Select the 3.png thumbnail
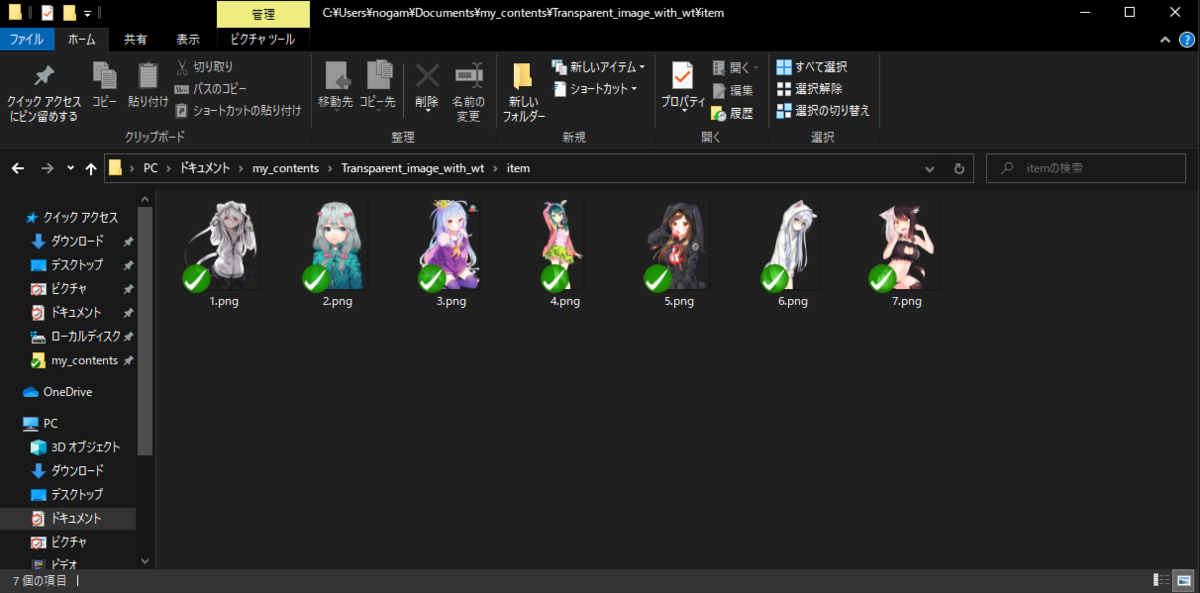Image resolution: width=1200 pixels, height=593 pixels. pyautogui.click(x=448, y=243)
